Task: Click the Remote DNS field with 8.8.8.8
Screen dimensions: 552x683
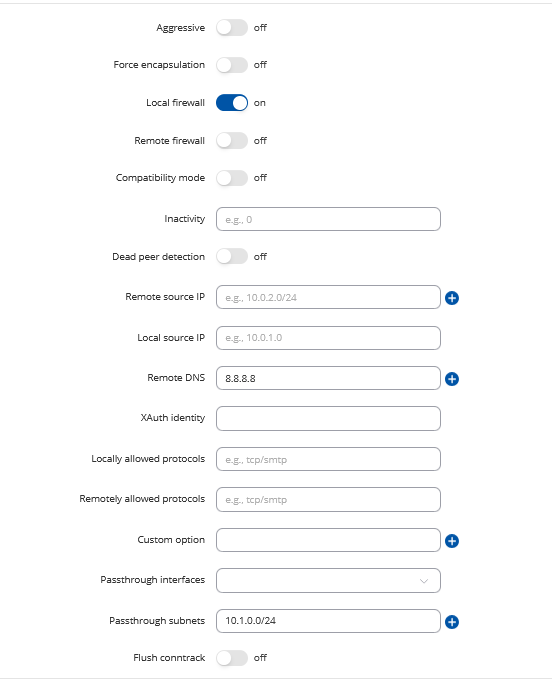Action: click(328, 378)
